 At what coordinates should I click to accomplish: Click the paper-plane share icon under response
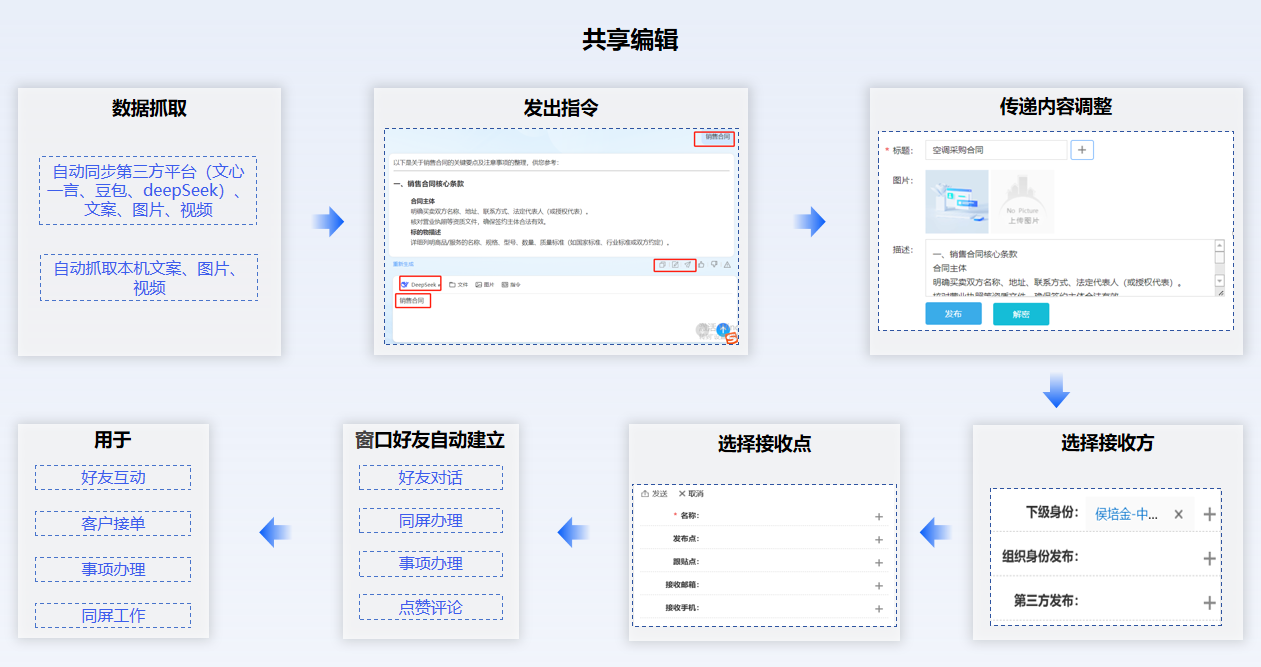tap(688, 265)
